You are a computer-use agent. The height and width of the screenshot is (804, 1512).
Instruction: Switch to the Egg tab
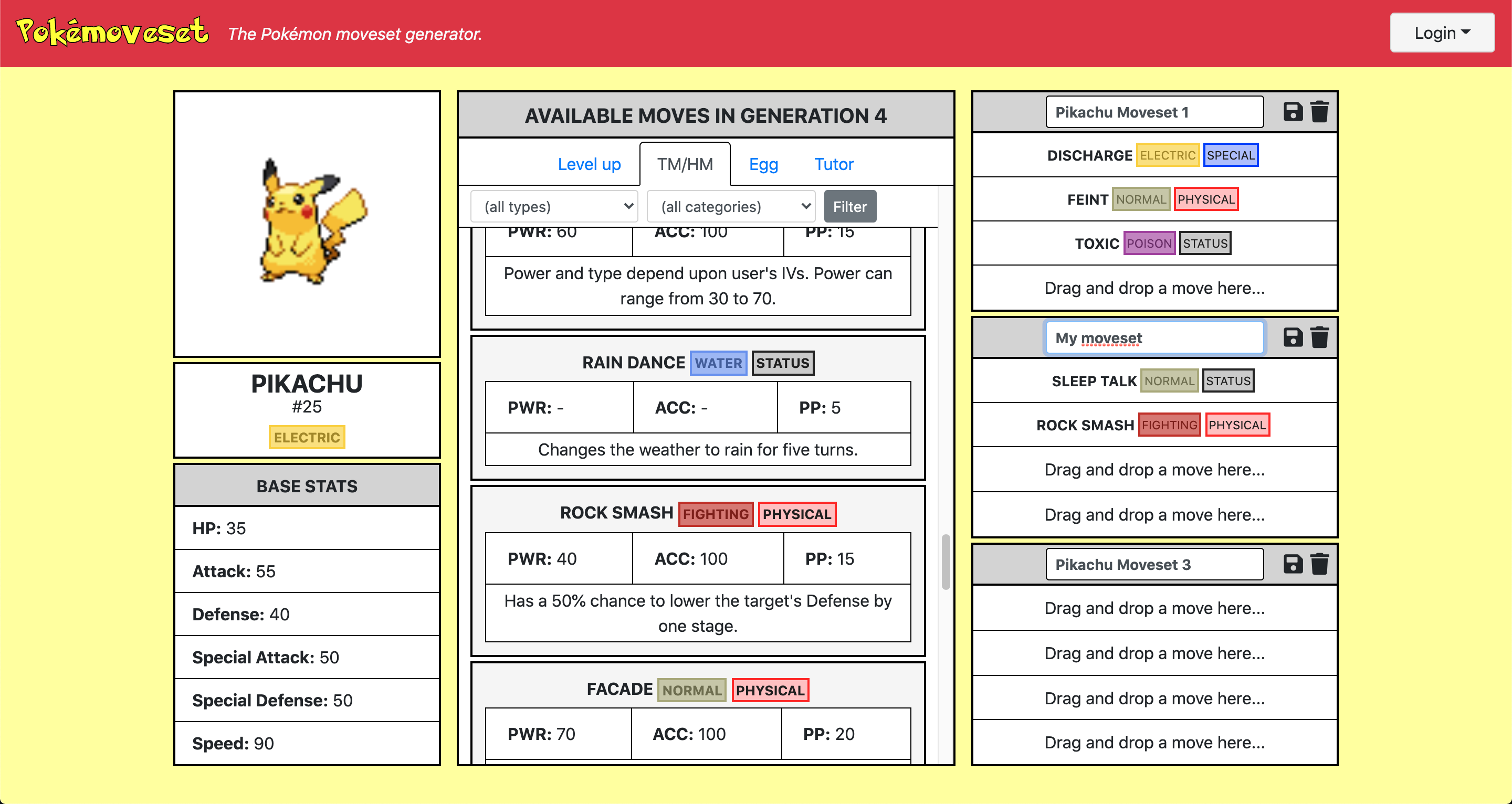[763, 164]
